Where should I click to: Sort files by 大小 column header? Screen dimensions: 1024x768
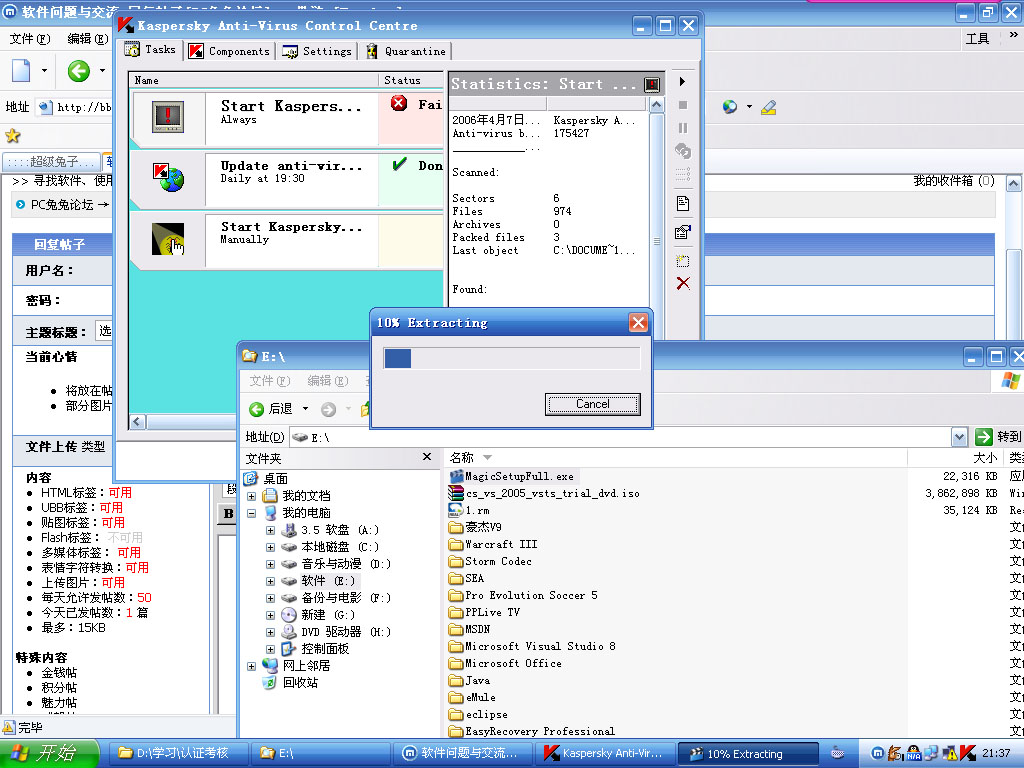956,457
